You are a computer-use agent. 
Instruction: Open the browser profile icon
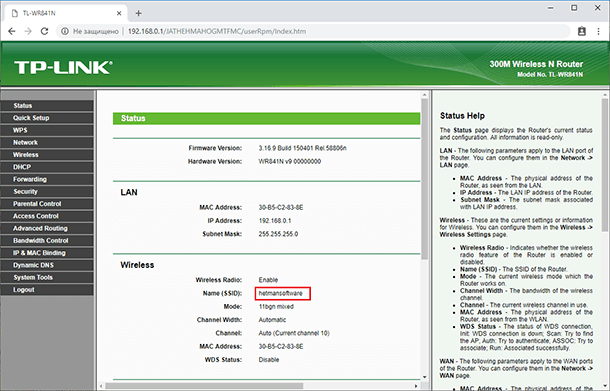pyautogui.click(x=582, y=32)
